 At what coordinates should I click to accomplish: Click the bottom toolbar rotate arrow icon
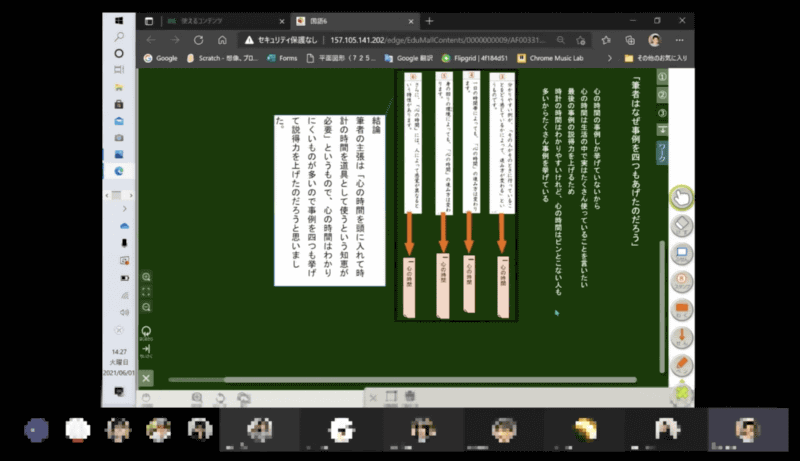coord(220,398)
